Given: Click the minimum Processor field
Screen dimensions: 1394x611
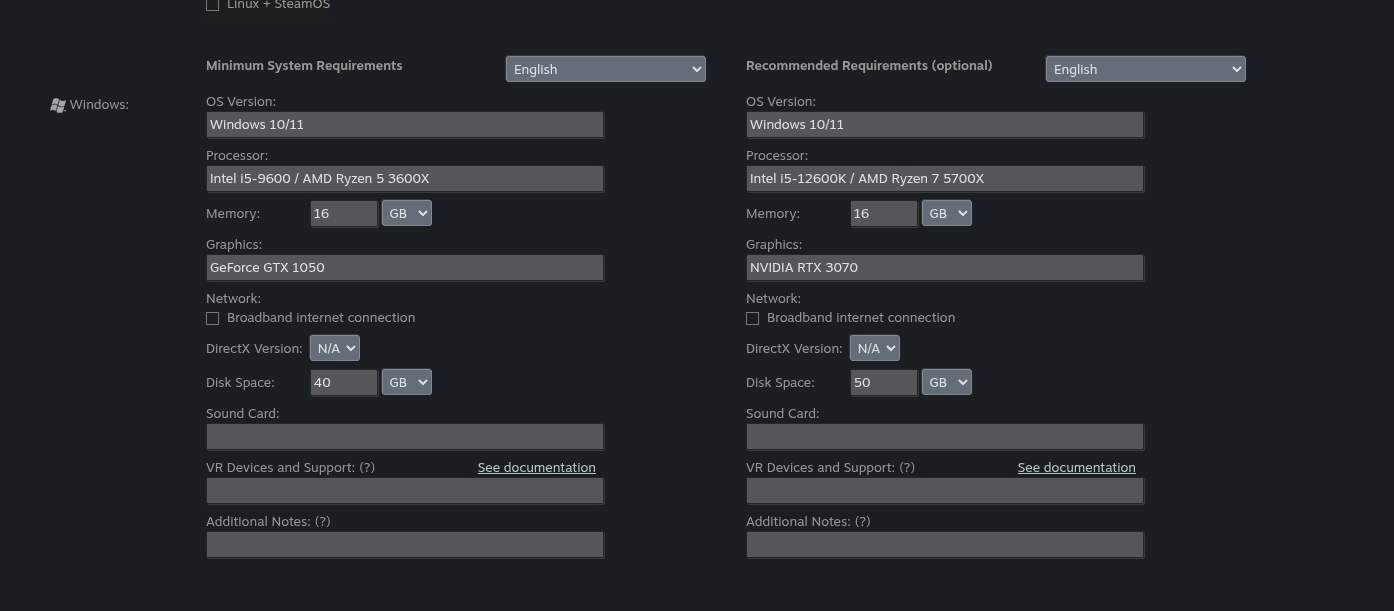Looking at the screenshot, I should click(405, 179).
